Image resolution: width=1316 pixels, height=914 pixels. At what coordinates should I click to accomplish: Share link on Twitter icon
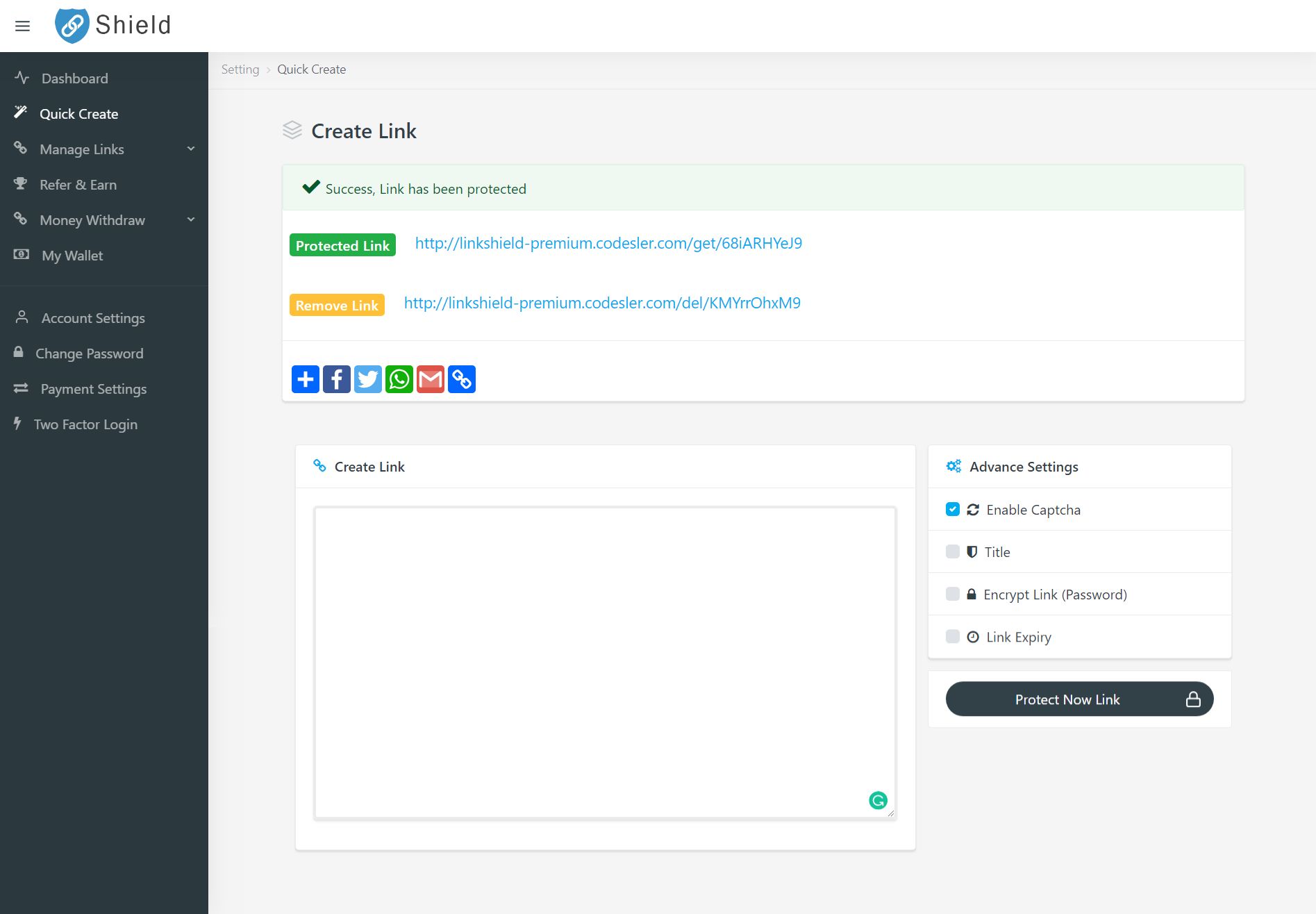pos(368,379)
